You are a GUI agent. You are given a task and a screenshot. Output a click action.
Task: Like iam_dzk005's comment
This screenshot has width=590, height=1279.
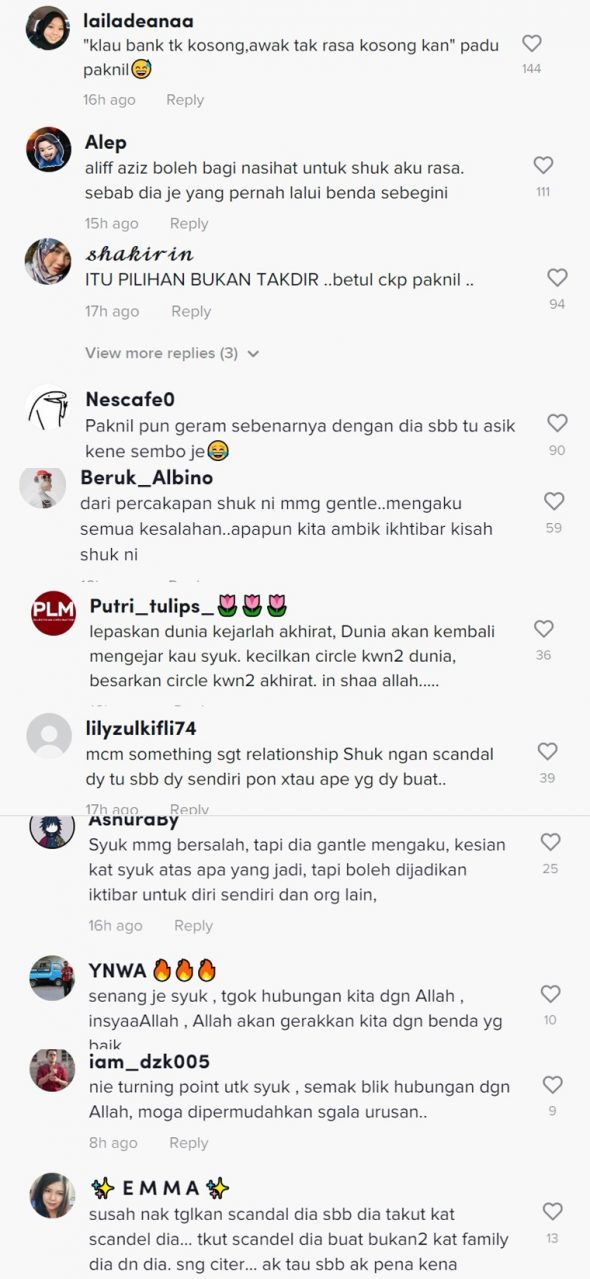pos(552,1085)
